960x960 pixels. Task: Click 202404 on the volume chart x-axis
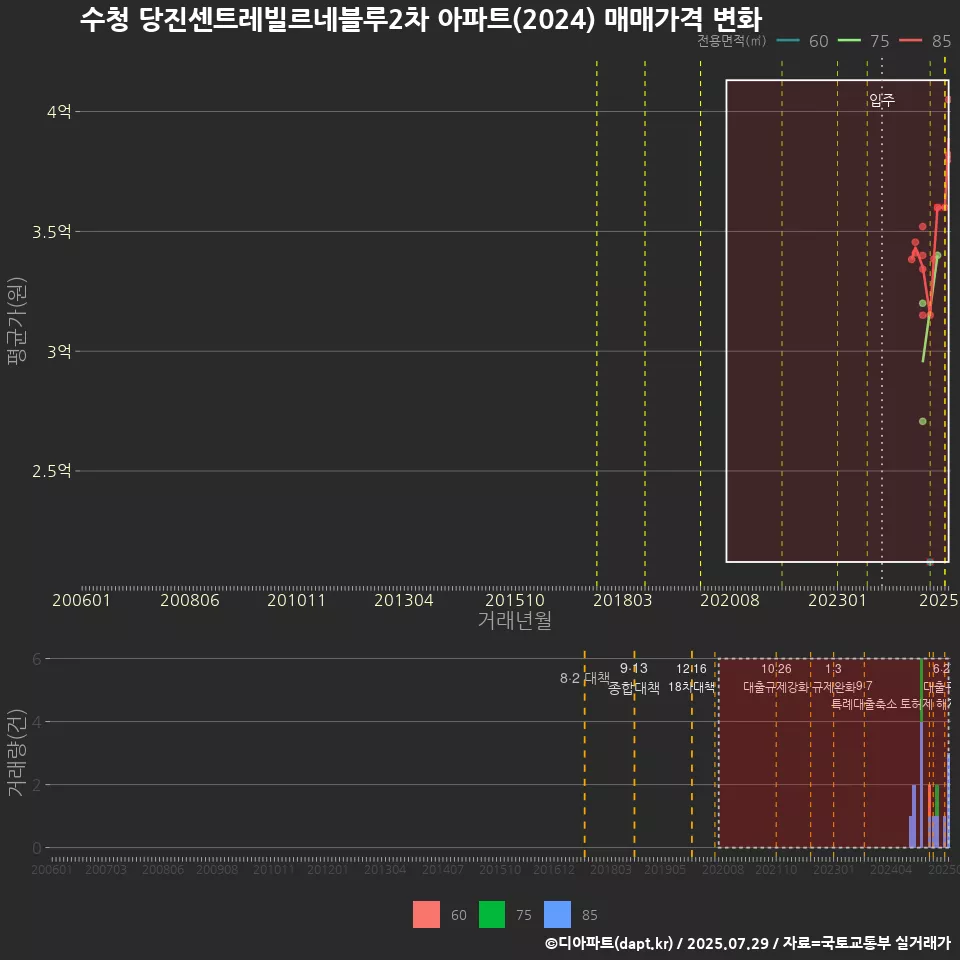[891, 869]
